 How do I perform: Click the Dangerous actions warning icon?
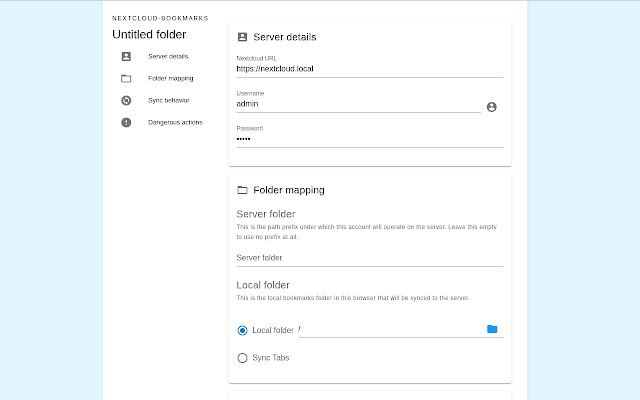point(126,122)
